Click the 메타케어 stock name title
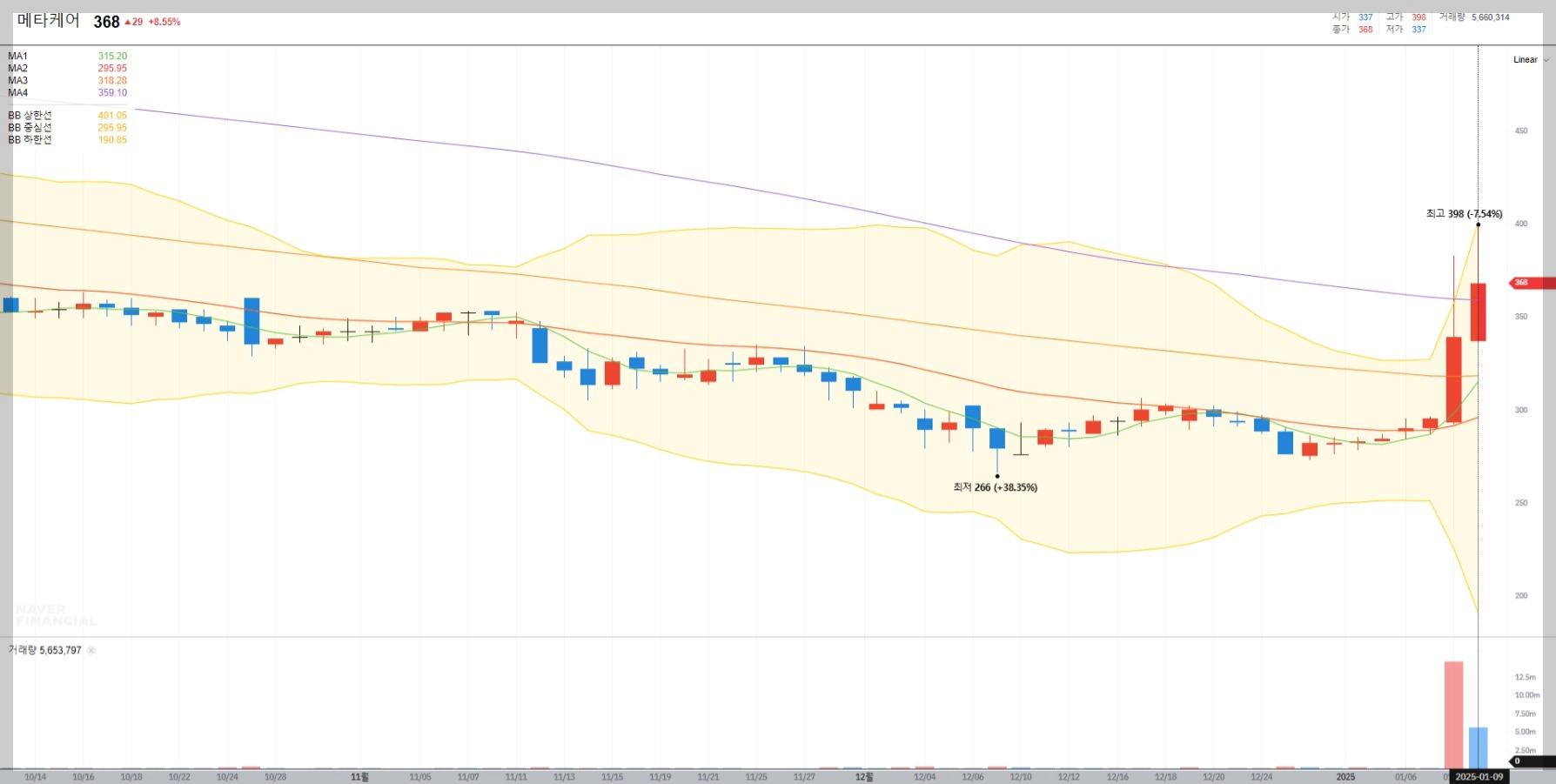The image size is (1556, 784). (x=49, y=21)
